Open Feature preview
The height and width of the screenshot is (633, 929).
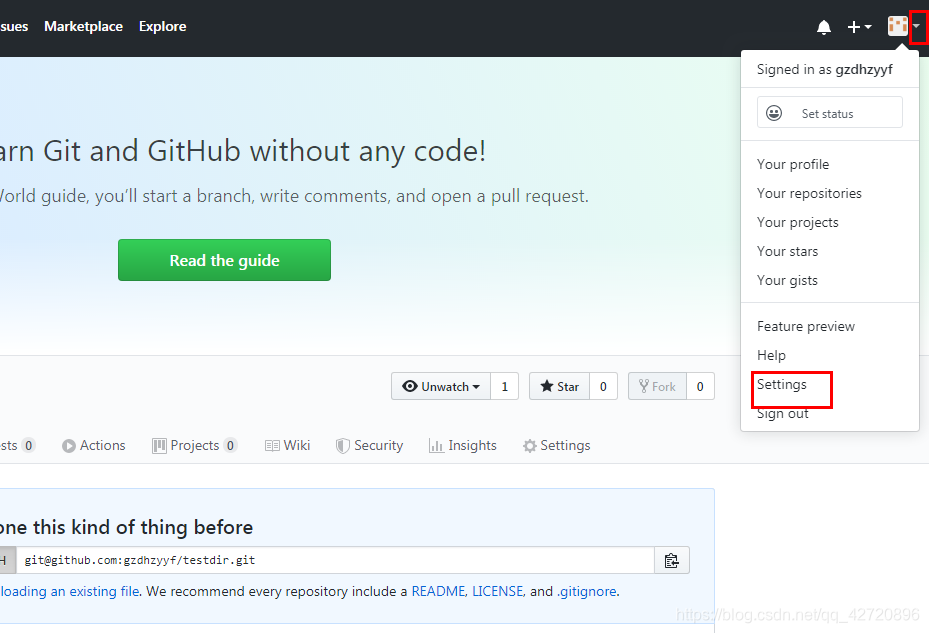click(806, 326)
